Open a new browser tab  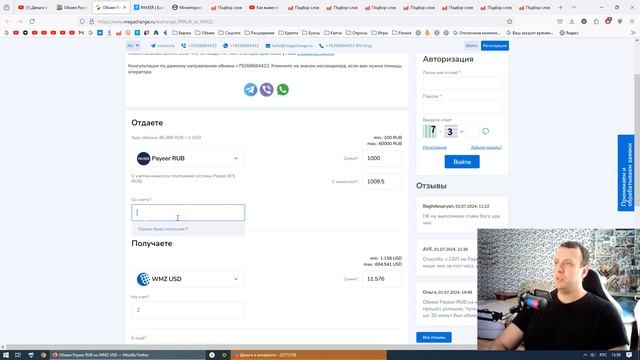pos(560,7)
